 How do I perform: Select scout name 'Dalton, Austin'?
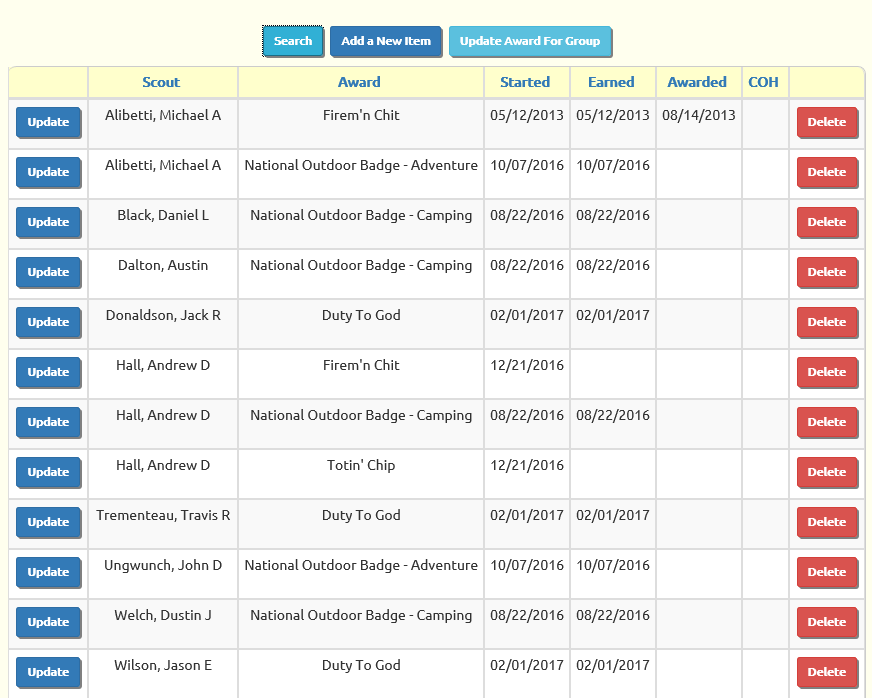(163, 266)
